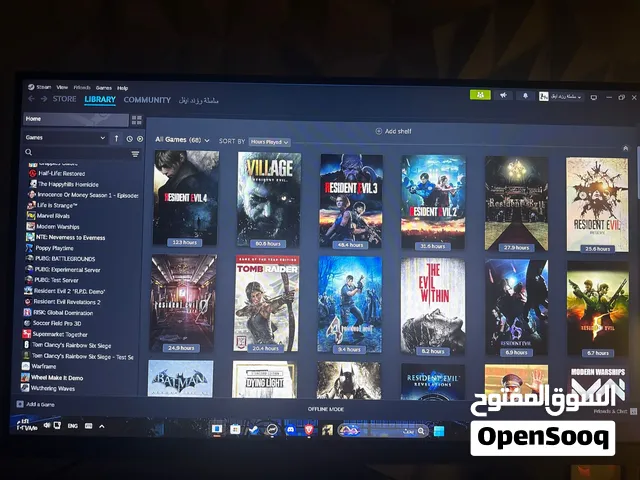Click the OFFLINE MODE status text
Image resolution: width=640 pixels, height=480 pixels.
[326, 409]
